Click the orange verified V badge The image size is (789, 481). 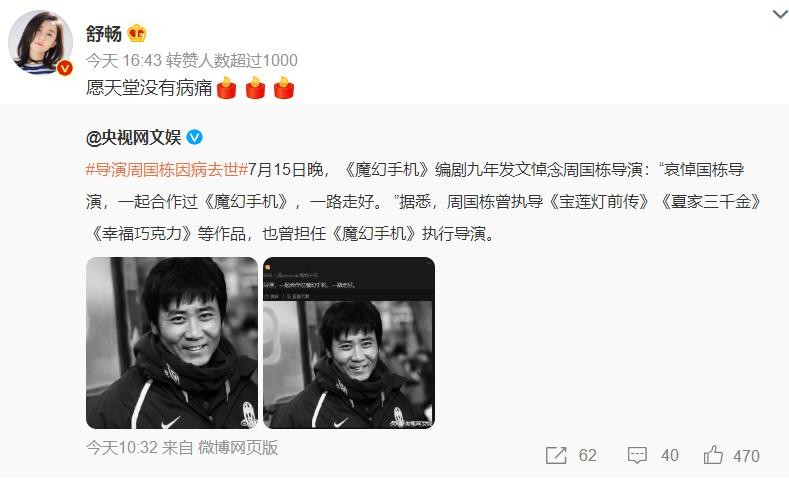tap(64, 67)
